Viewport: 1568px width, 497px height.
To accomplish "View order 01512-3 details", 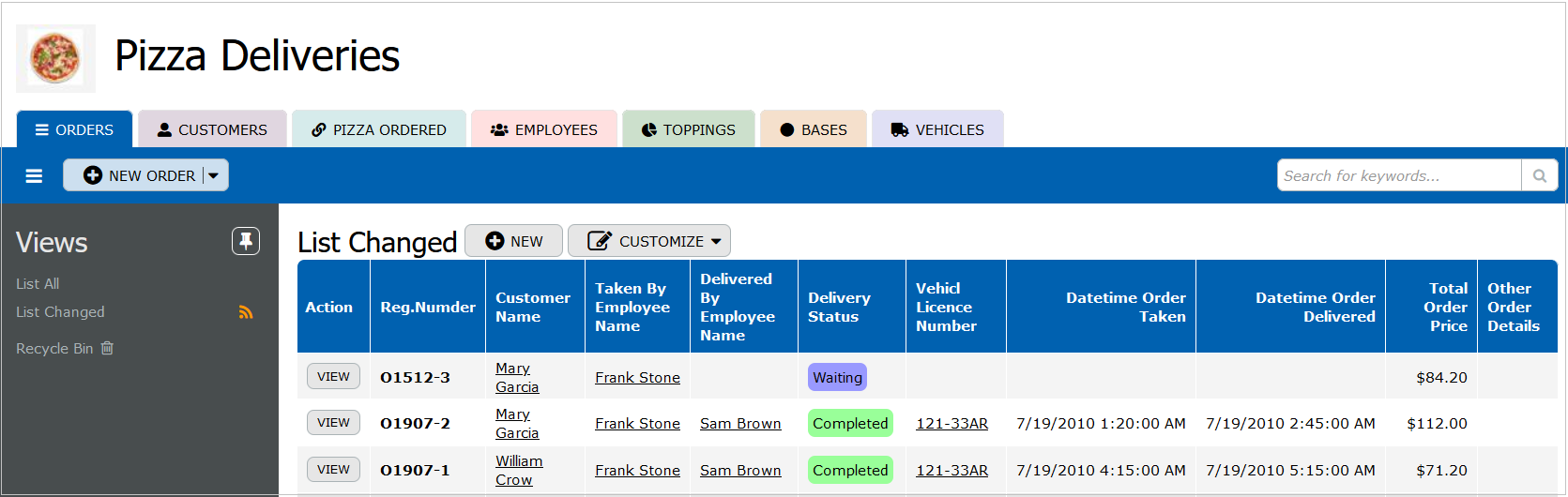I will tap(333, 376).
